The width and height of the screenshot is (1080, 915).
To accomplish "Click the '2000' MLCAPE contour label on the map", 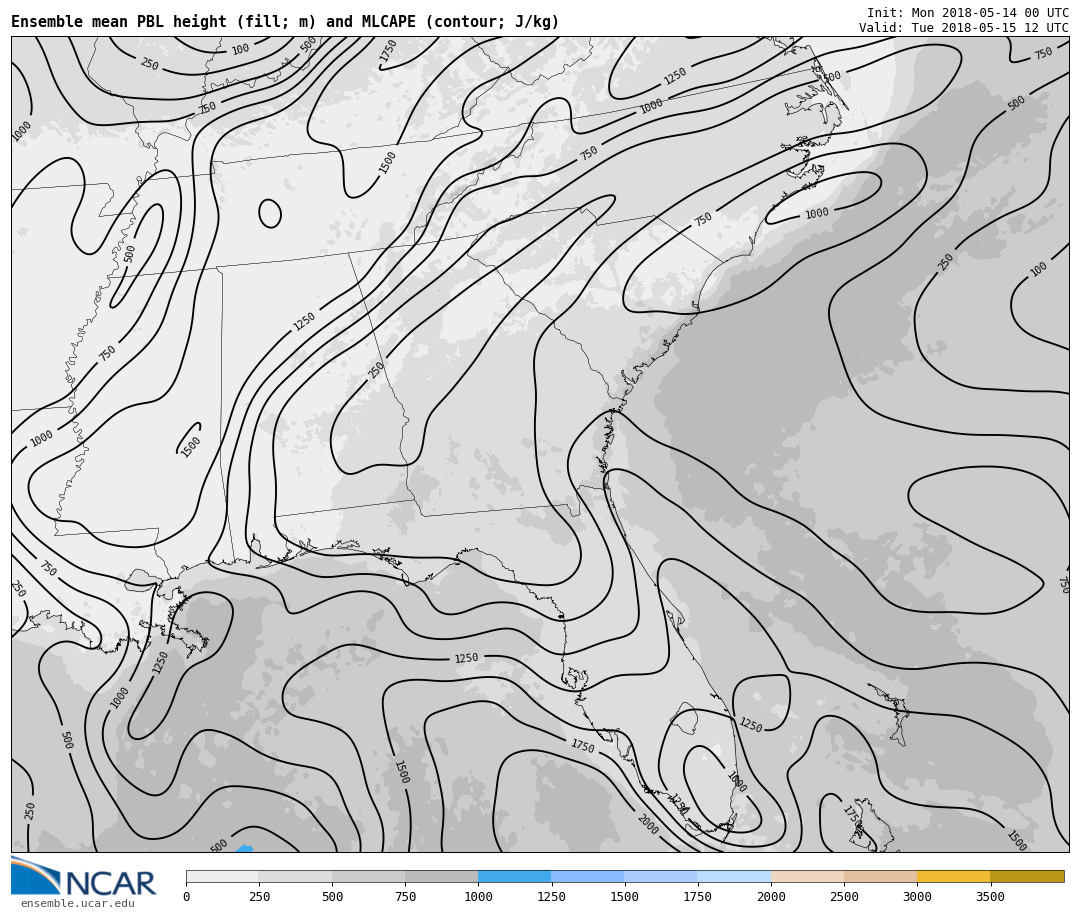I will (x=648, y=824).
